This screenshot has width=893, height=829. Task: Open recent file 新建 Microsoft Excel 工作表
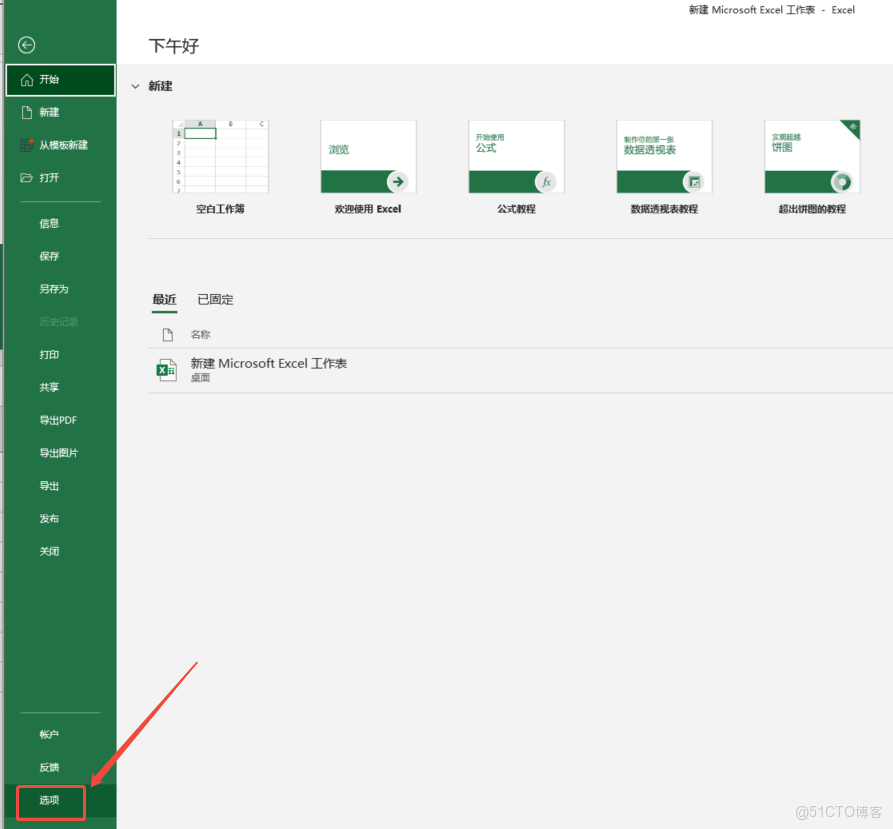[x=269, y=363]
